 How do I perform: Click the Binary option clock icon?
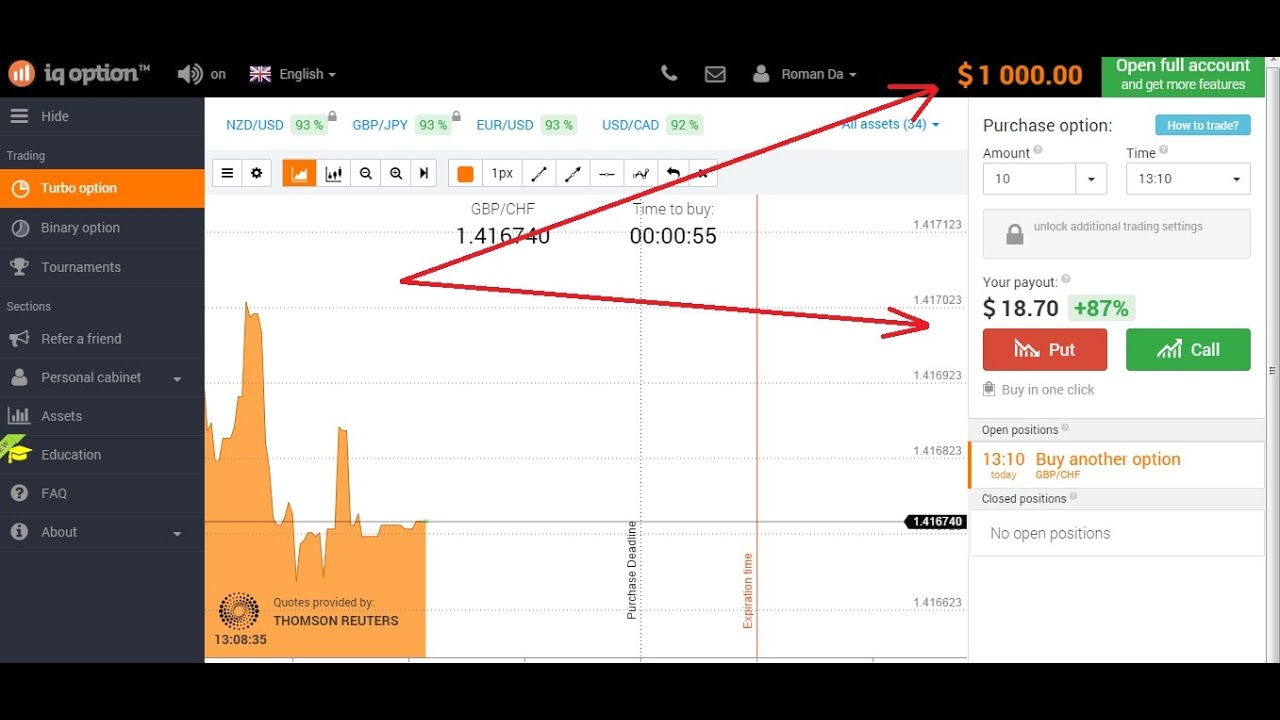19,228
